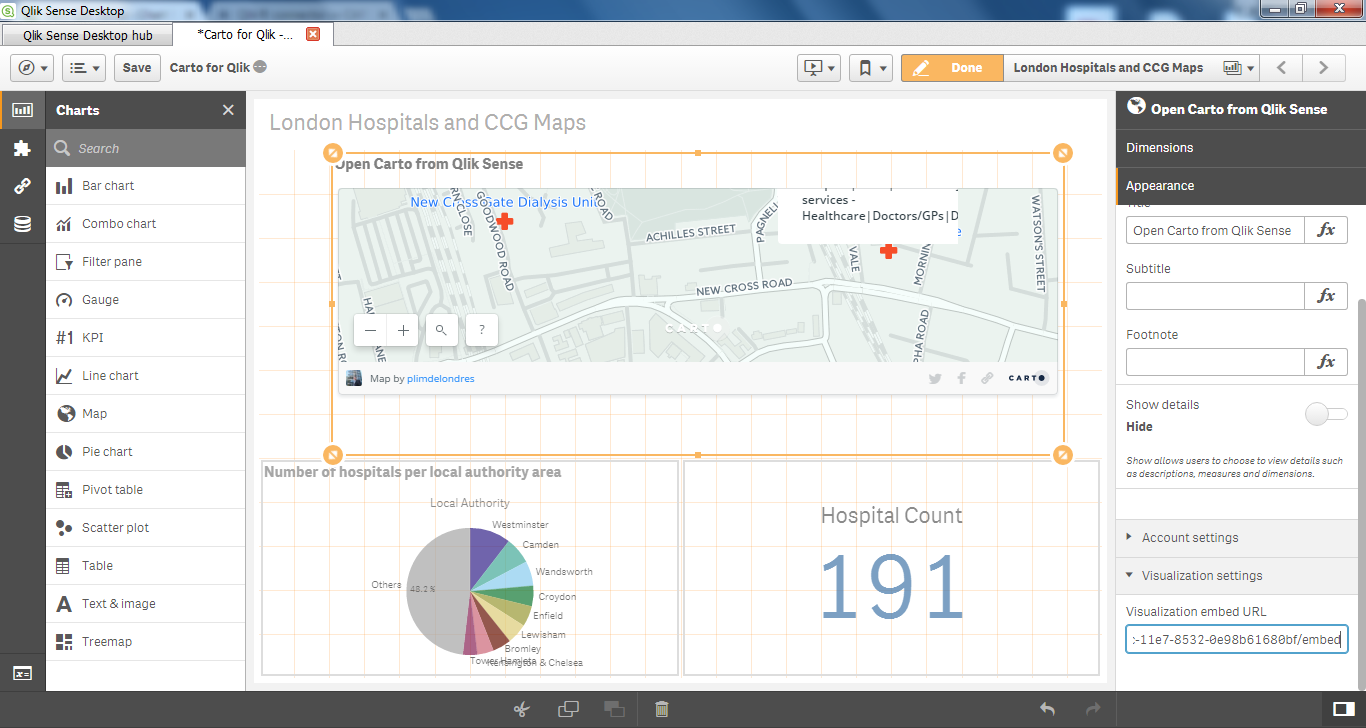
Task: Share the map on Facebook
Action: 962,378
